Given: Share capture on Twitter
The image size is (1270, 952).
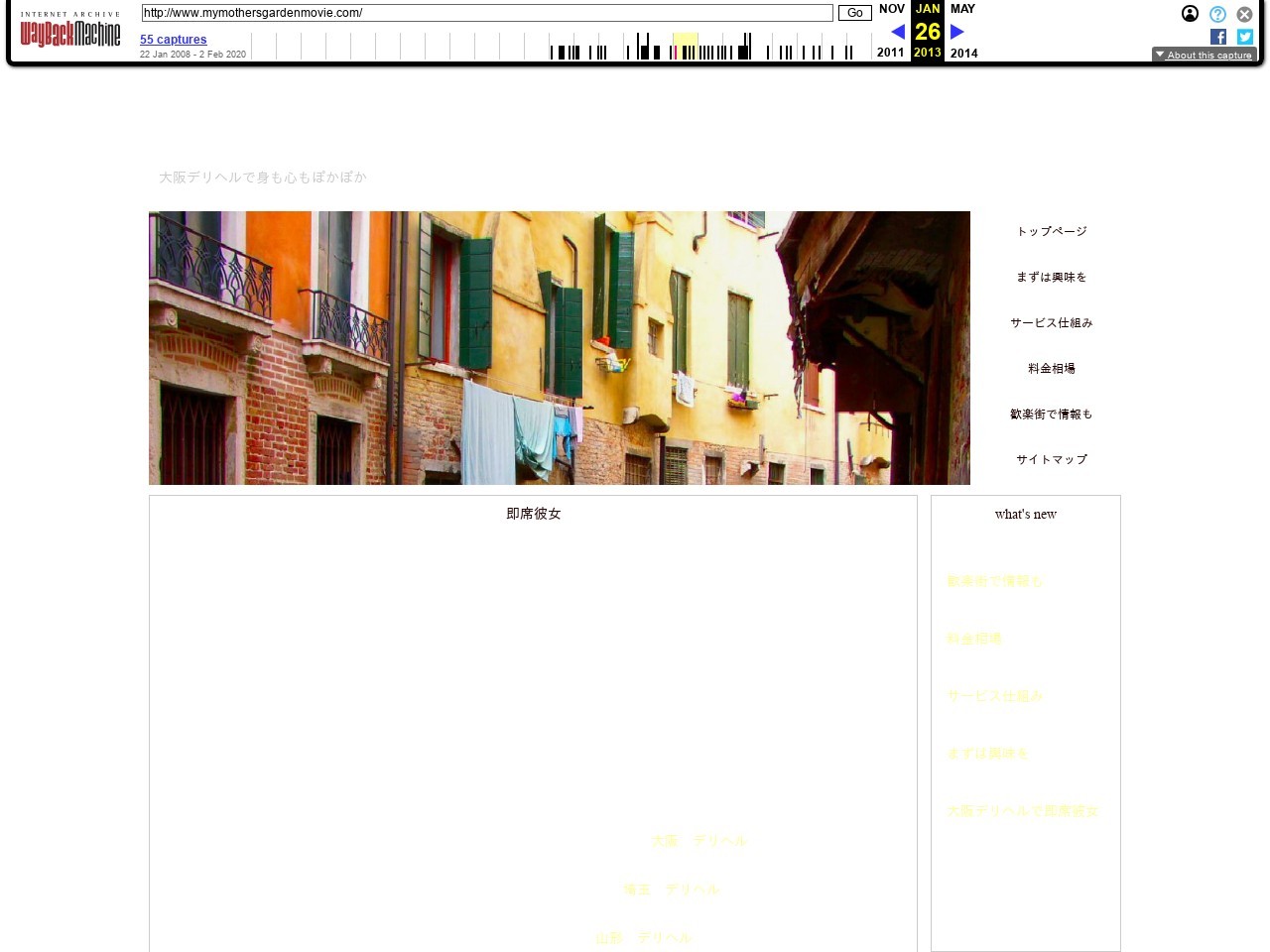Looking at the screenshot, I should (1245, 37).
